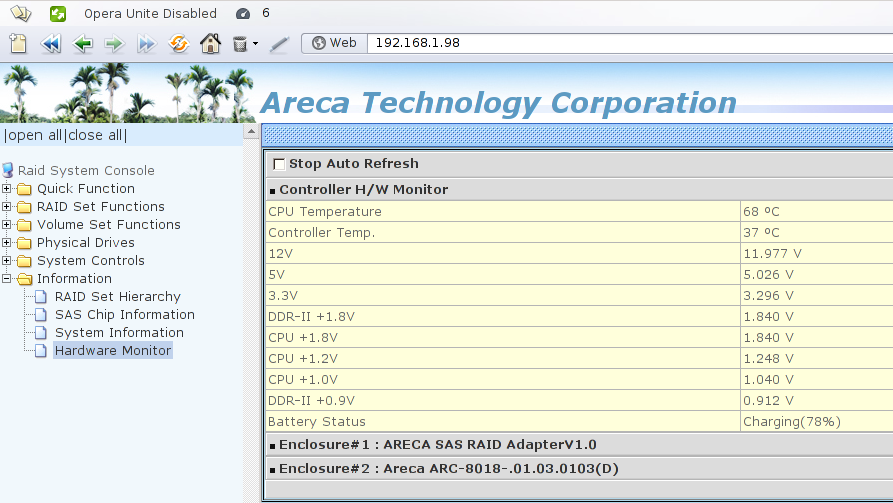Expand the Volume Set Functions node
The image size is (893, 503).
(6, 224)
